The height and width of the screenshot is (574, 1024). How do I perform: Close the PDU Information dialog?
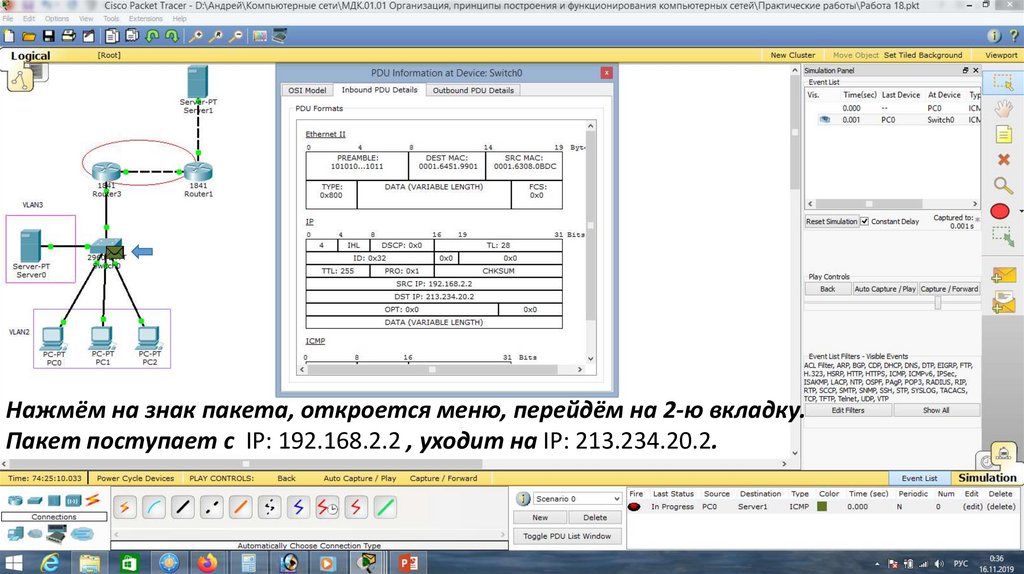coord(606,72)
